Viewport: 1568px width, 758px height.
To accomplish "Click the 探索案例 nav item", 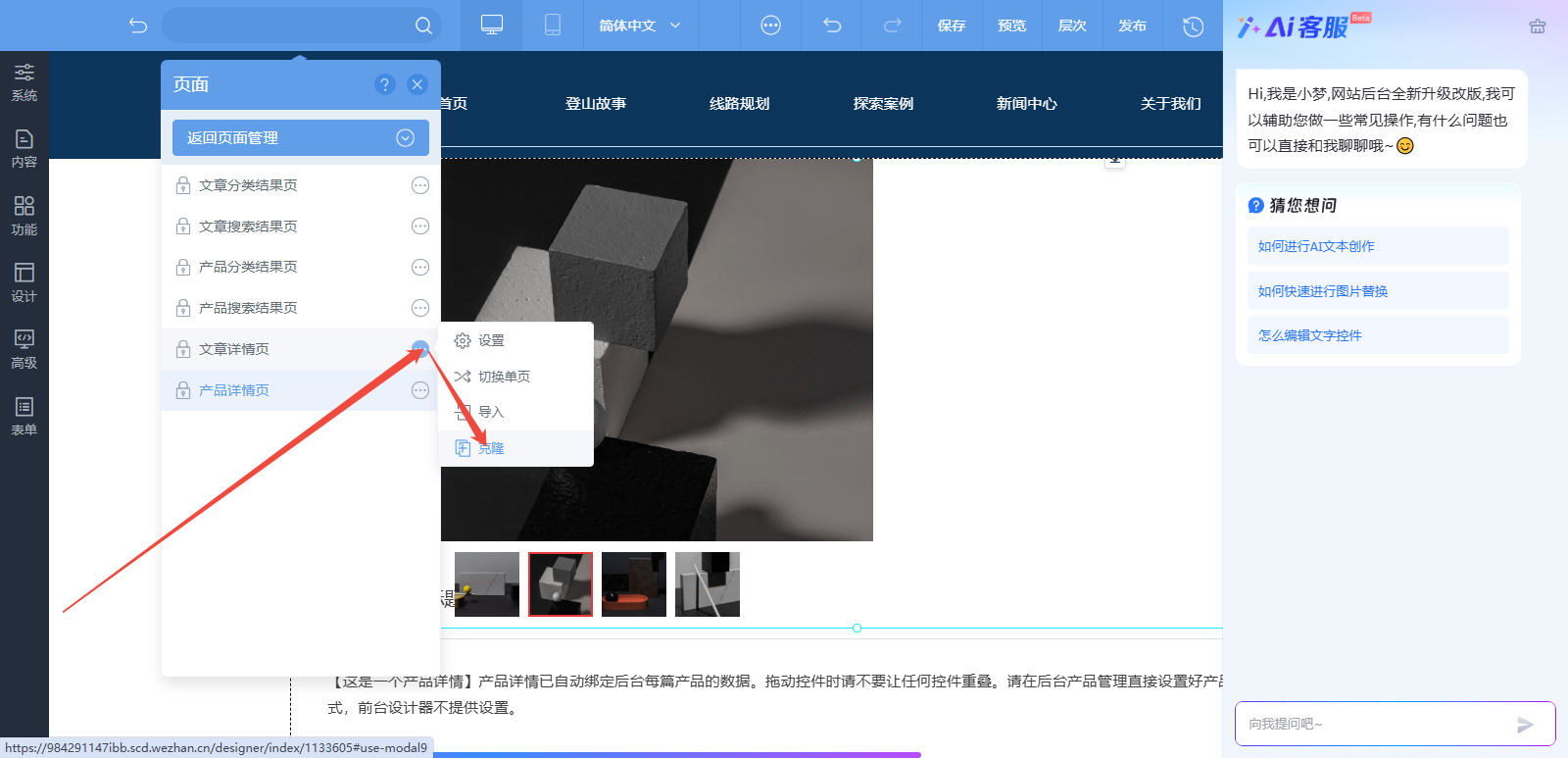I will click(x=883, y=104).
